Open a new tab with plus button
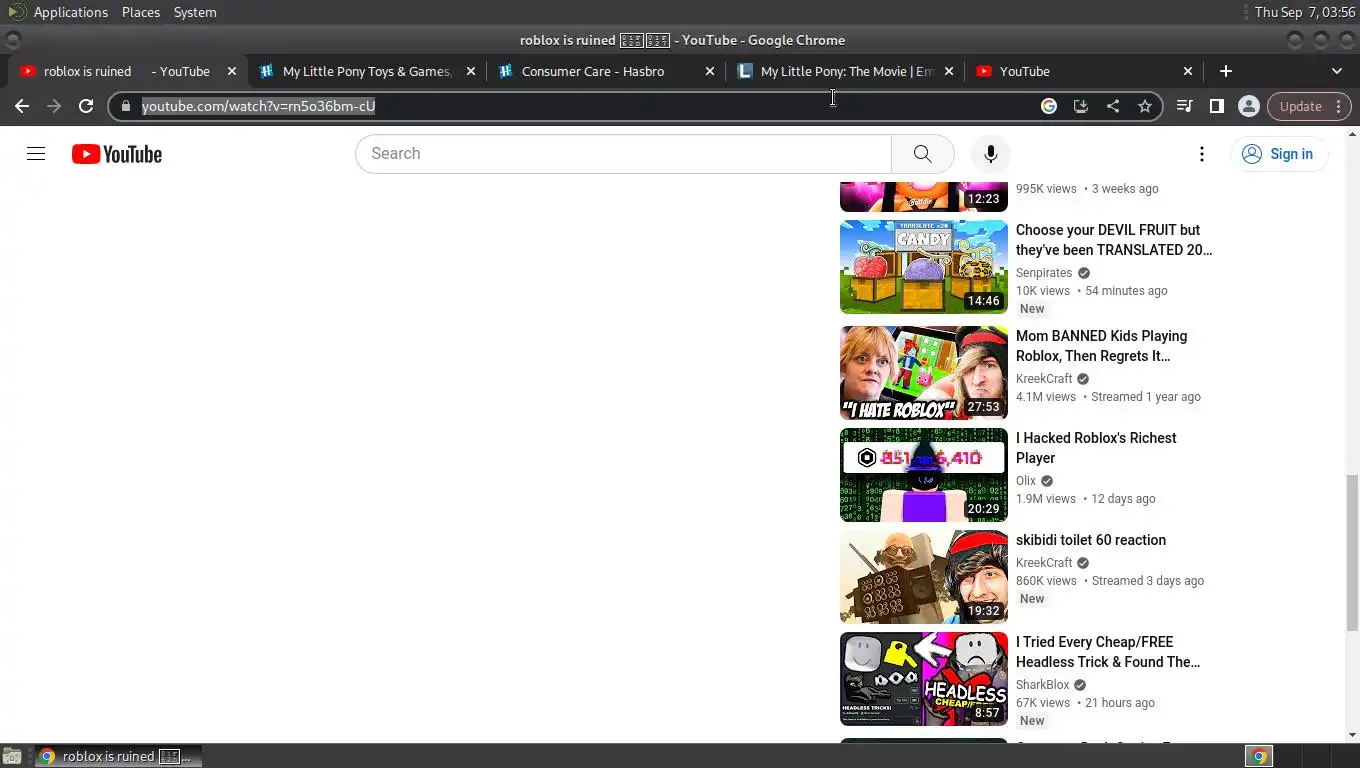The height and width of the screenshot is (768, 1360). (x=1226, y=71)
